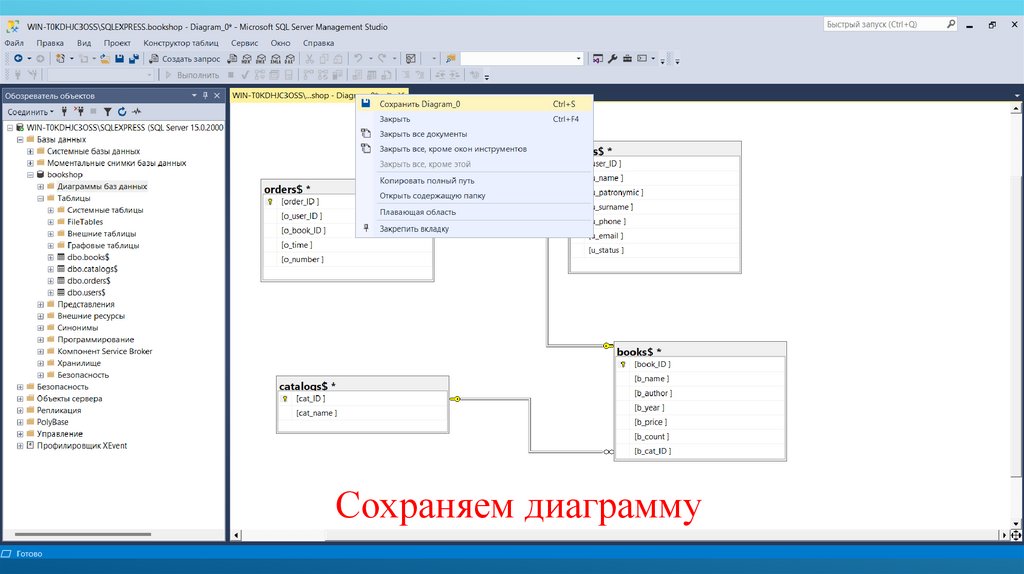Click the Undo arrow icon in toolbar
The height and width of the screenshot is (574, 1024).
click(358, 59)
